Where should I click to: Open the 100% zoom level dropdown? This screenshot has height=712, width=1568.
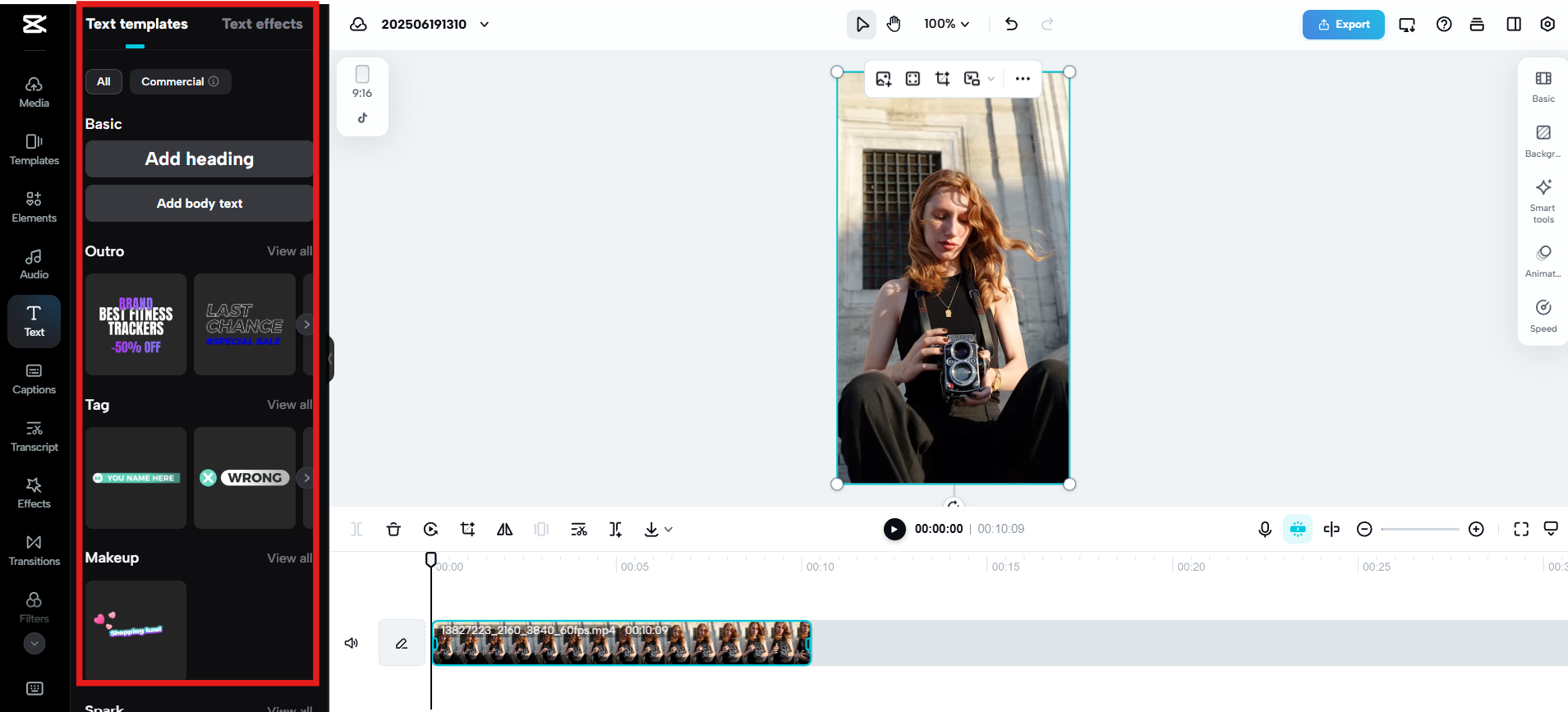[946, 25]
